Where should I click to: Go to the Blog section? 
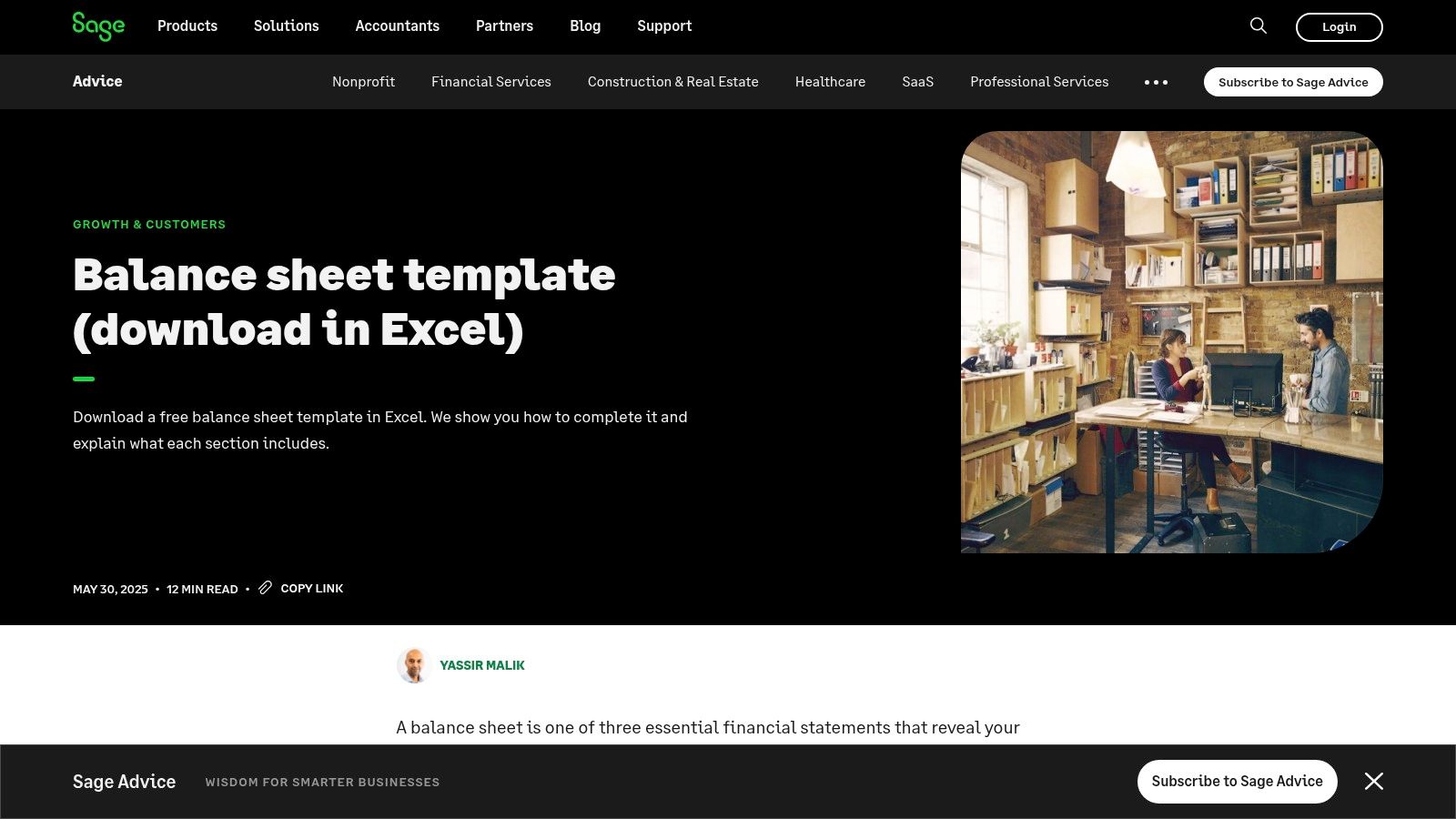(585, 26)
